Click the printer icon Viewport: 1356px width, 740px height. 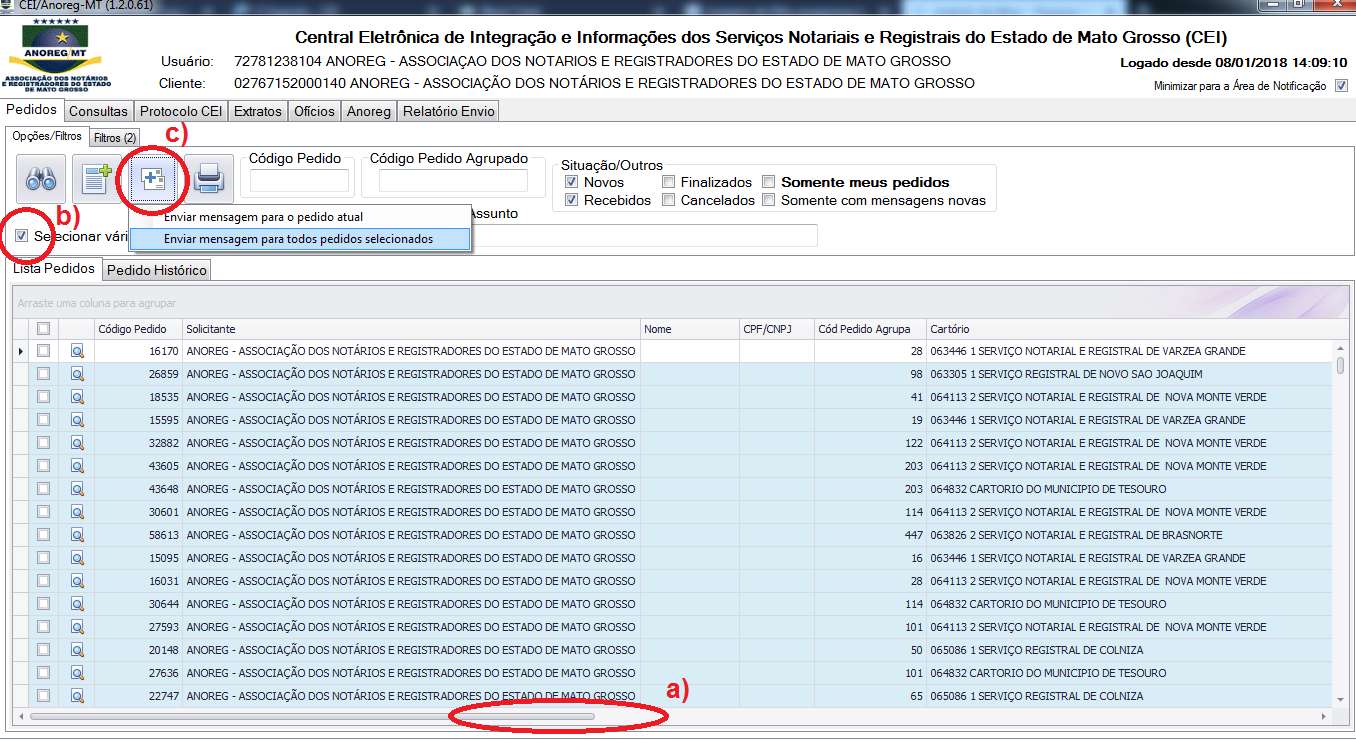point(209,180)
